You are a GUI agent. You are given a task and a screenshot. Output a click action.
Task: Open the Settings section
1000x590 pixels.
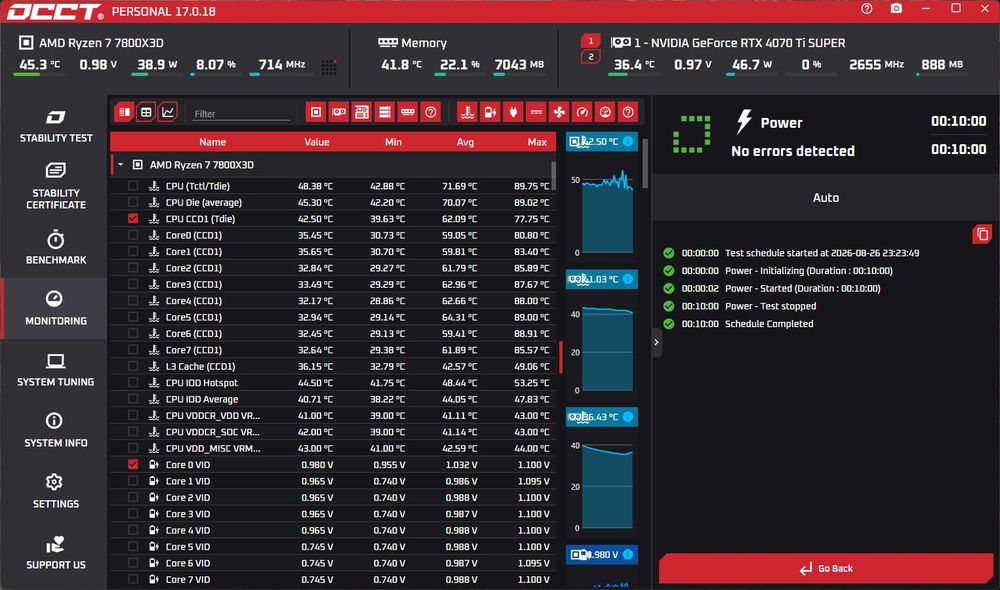55,491
